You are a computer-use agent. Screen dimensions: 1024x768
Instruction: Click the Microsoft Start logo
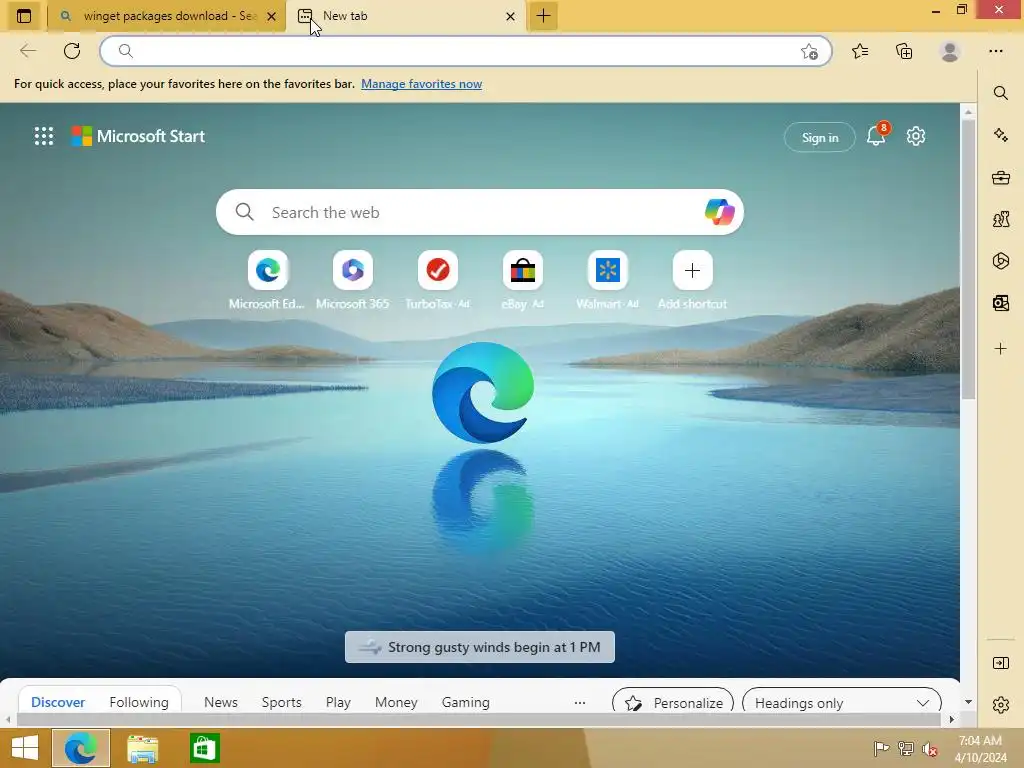click(138, 136)
